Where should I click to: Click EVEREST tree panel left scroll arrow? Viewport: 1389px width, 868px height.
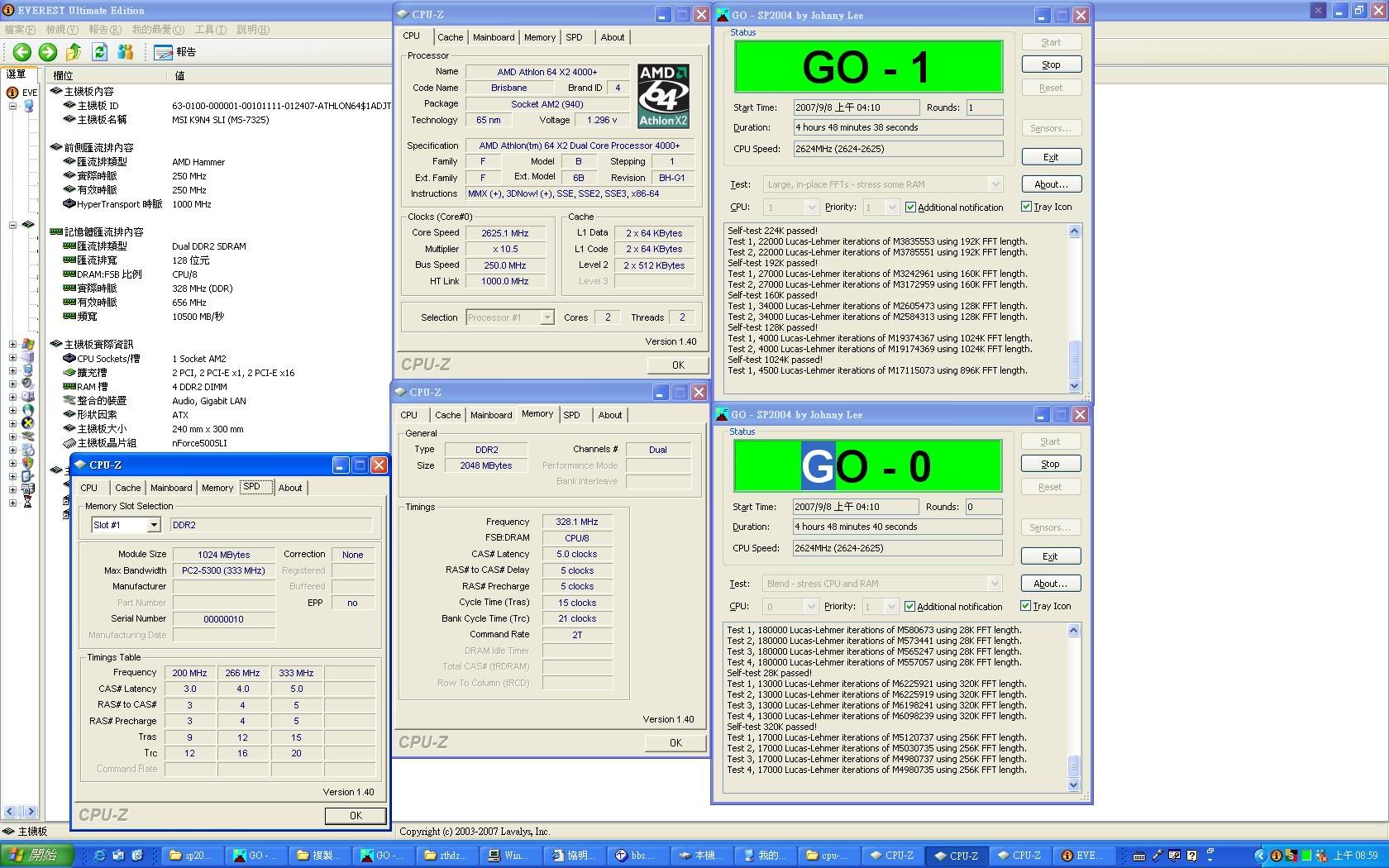[11, 812]
